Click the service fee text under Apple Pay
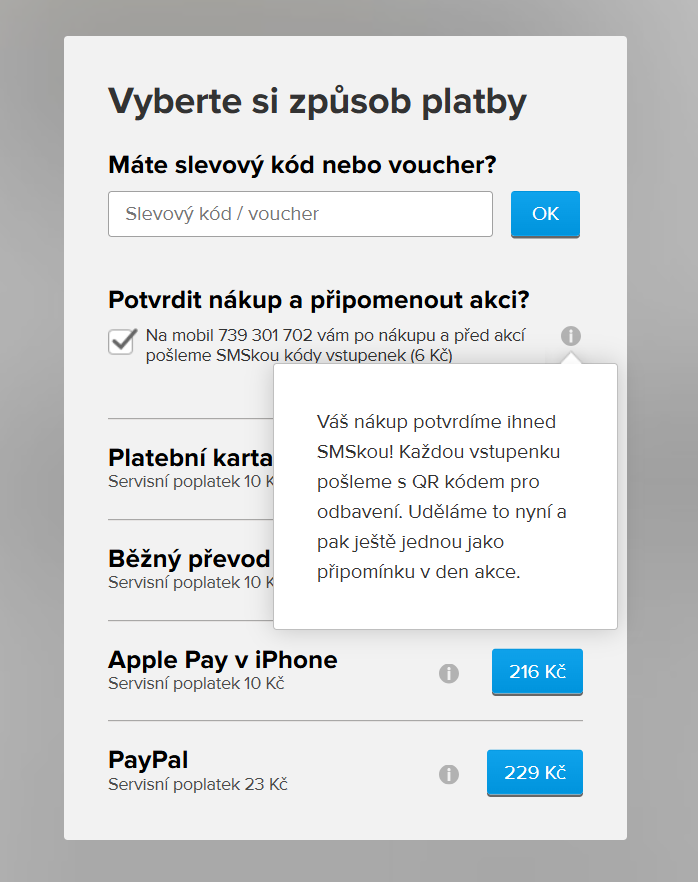 196,684
